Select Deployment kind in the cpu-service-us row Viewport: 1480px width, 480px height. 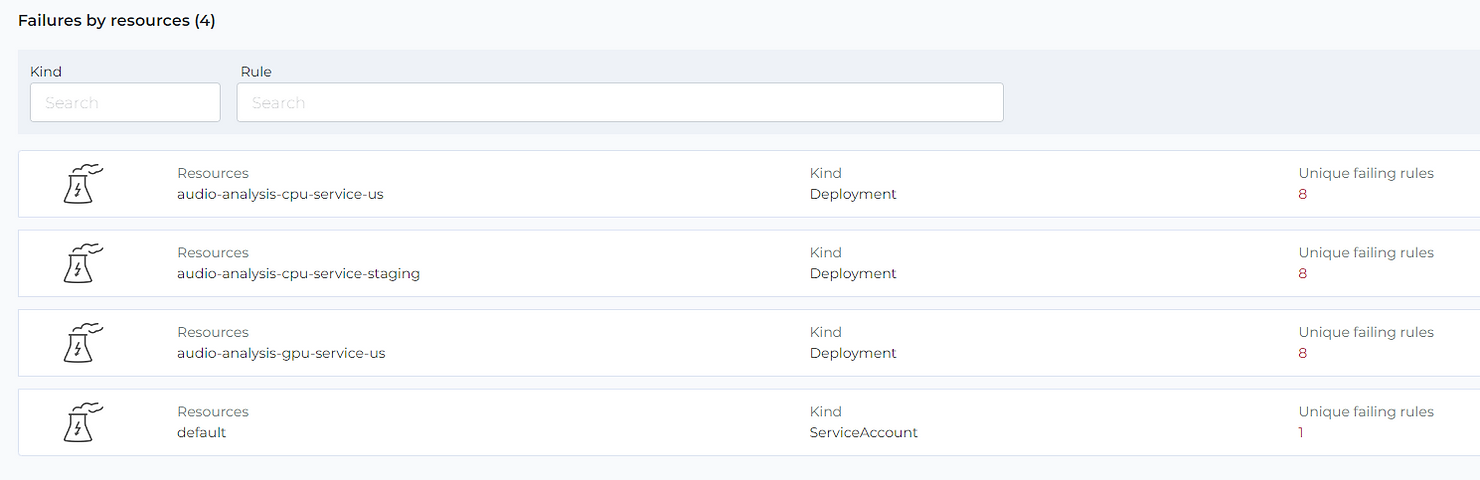pyautogui.click(x=853, y=194)
